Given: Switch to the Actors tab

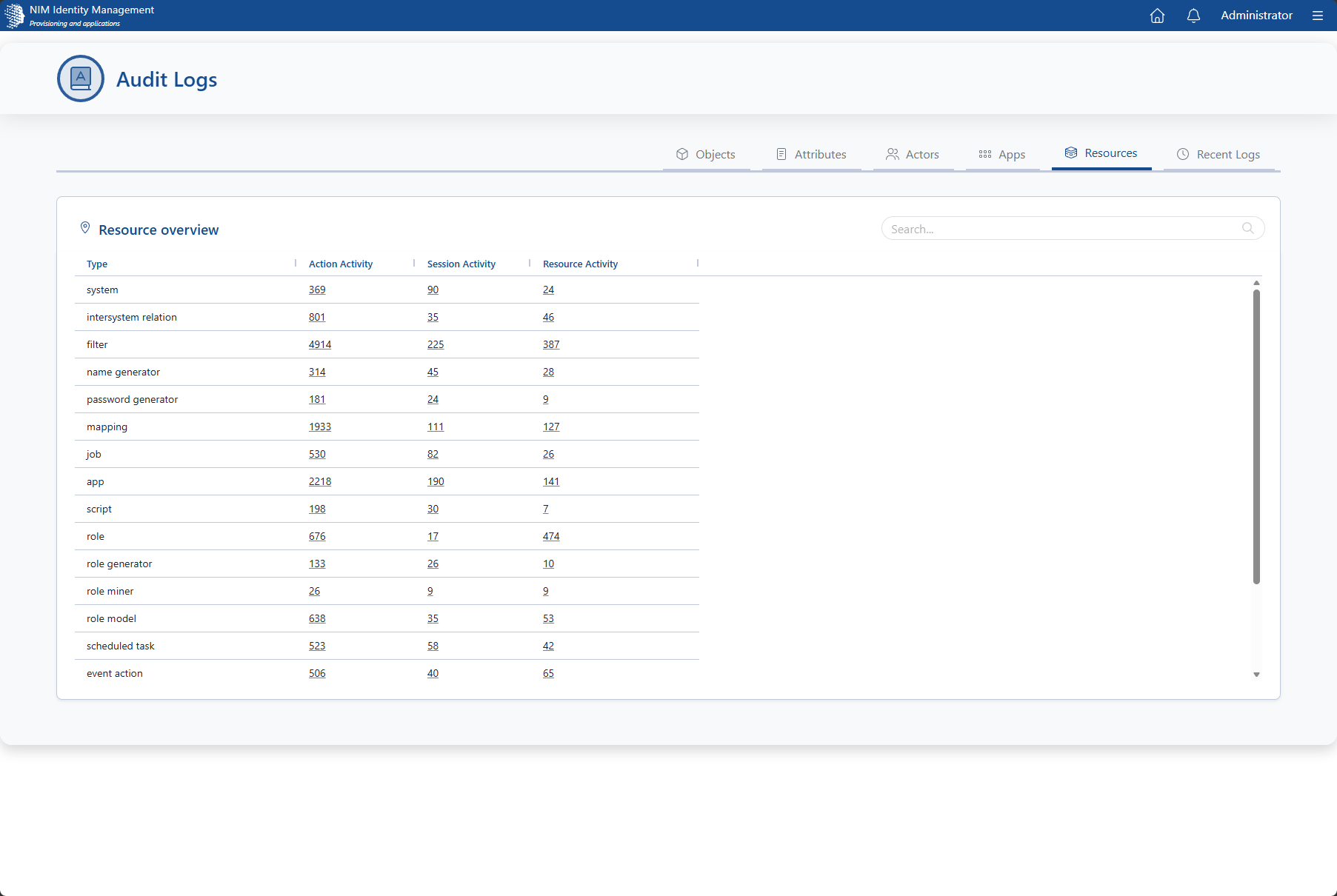Looking at the screenshot, I should tap(913, 154).
